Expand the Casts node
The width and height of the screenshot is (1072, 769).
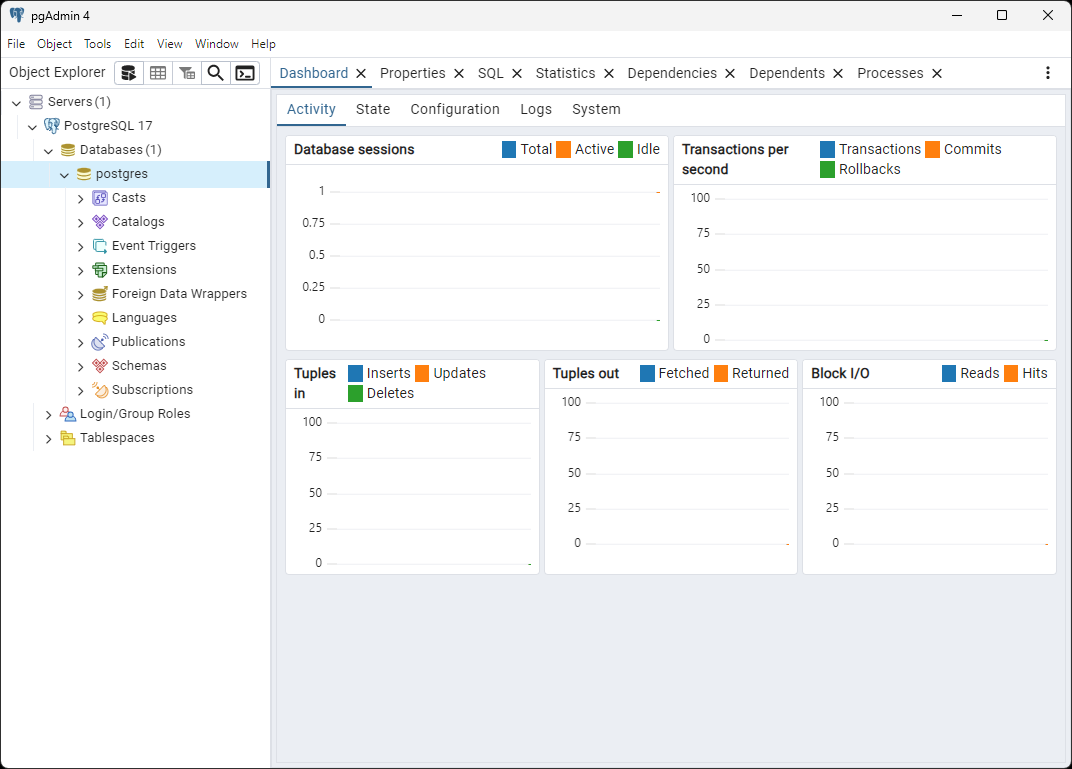tap(81, 199)
